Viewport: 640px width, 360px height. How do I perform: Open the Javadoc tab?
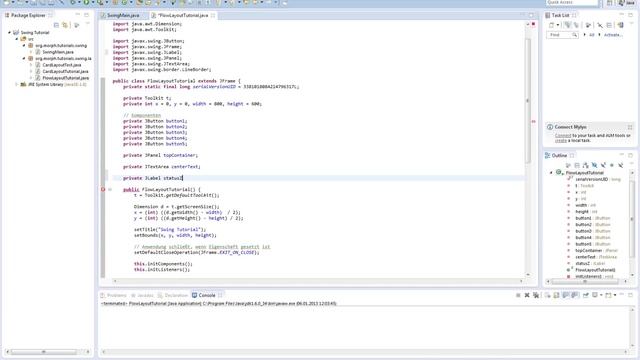point(142,295)
